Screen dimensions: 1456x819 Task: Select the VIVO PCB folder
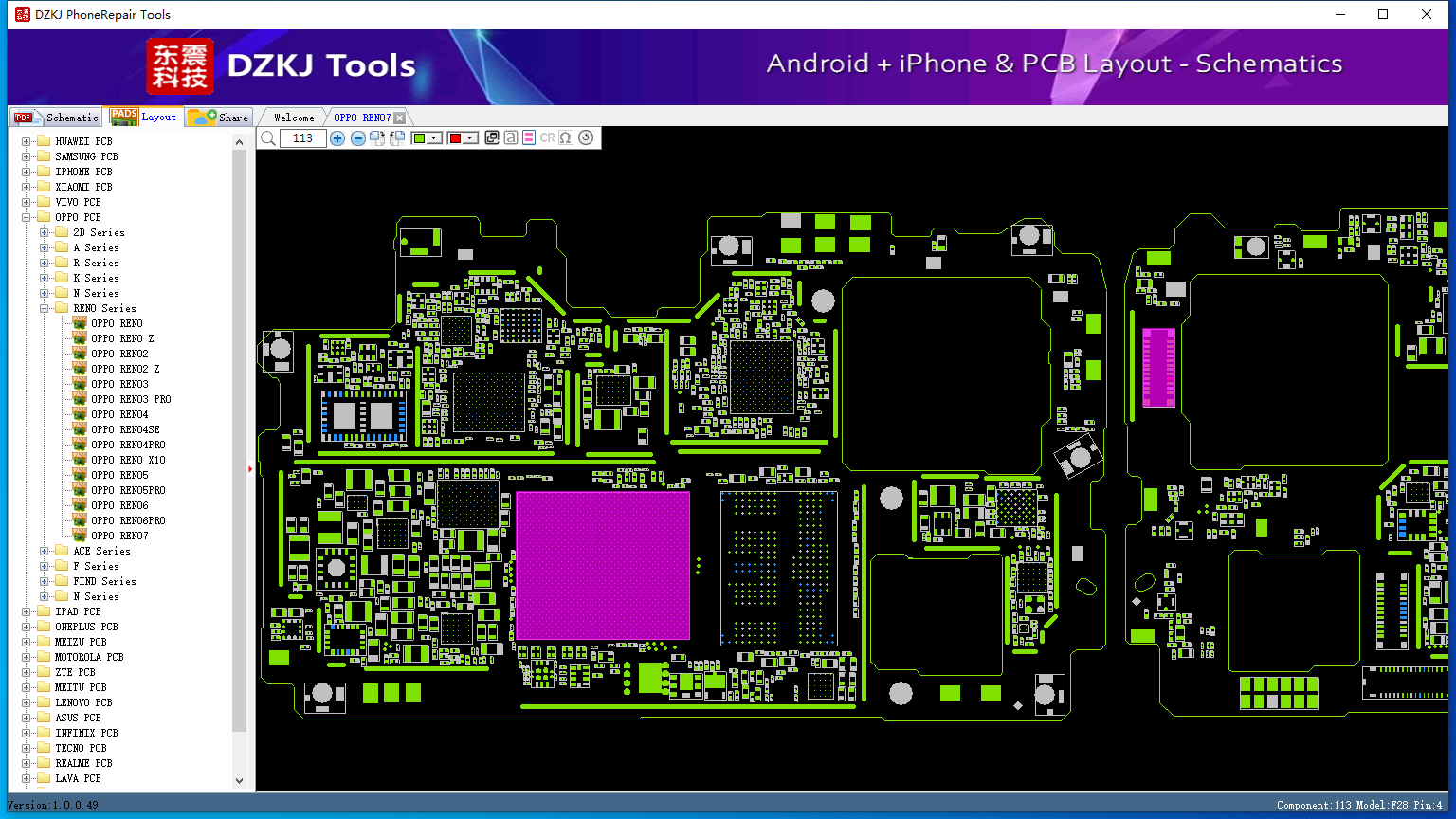pyautogui.click(x=78, y=202)
